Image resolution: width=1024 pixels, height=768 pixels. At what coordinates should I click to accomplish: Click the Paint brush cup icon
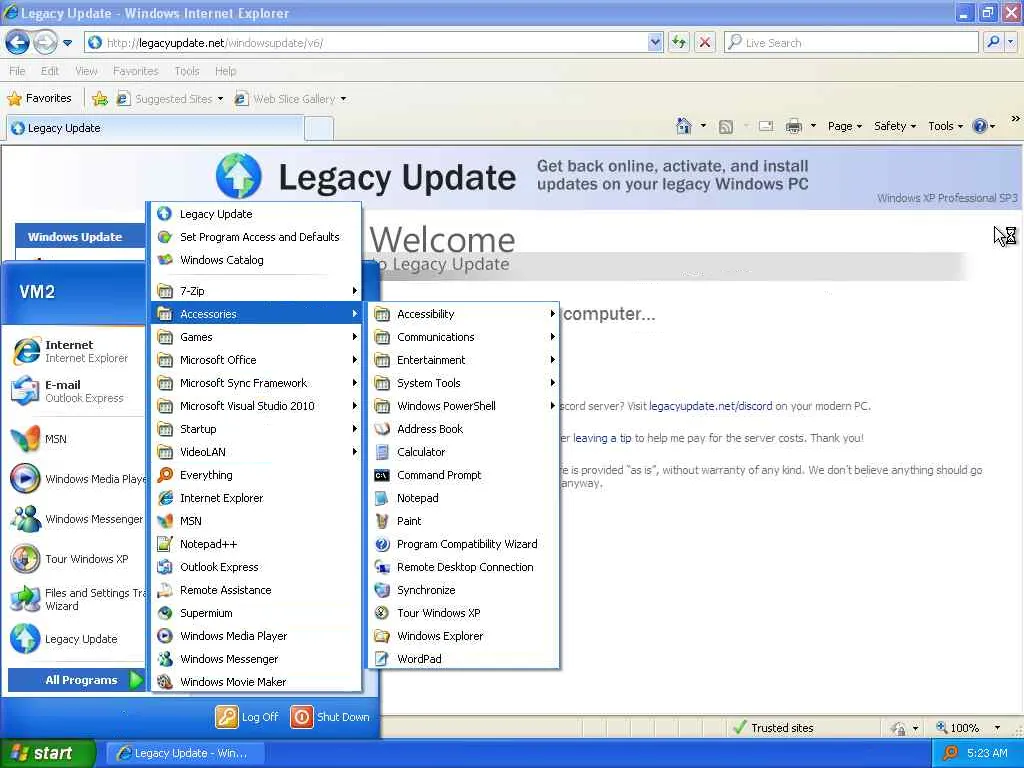point(382,520)
